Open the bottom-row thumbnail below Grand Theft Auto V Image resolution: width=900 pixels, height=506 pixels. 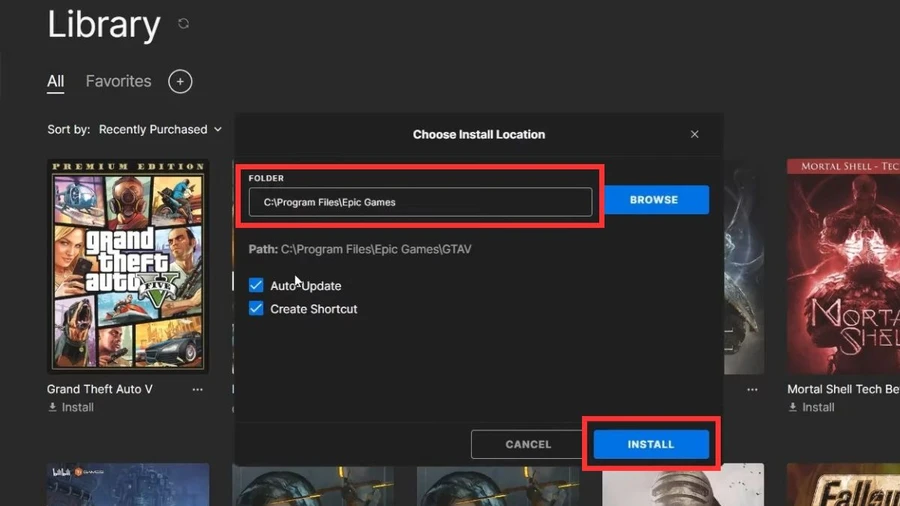click(x=128, y=485)
